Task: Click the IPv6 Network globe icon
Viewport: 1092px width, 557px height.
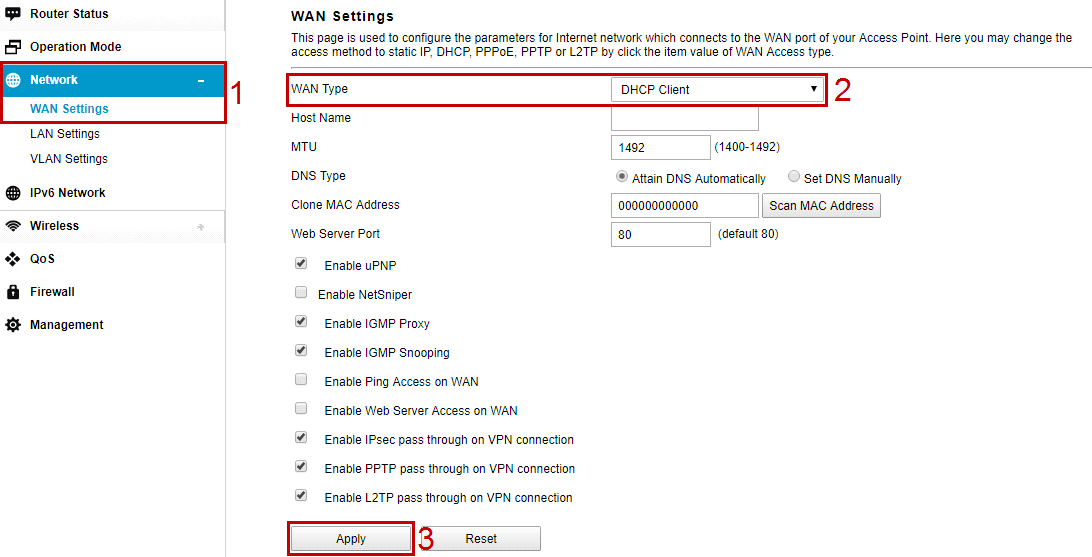Action: (x=13, y=193)
